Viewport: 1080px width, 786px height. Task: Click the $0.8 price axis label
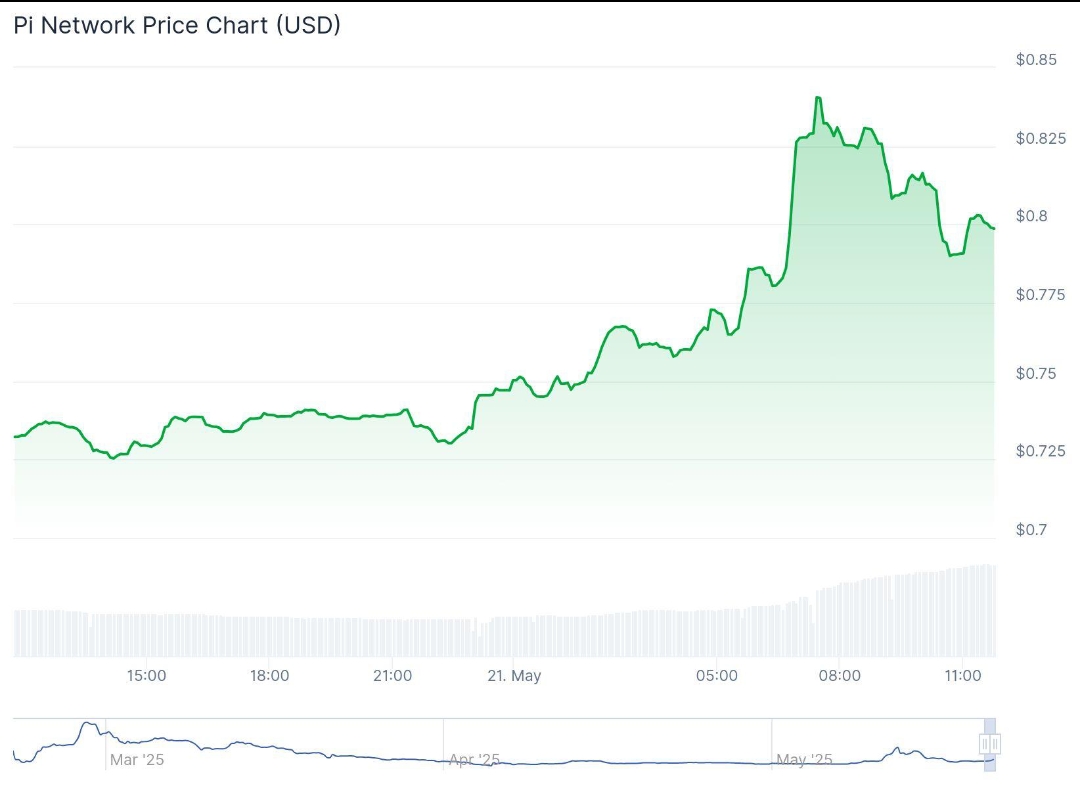[1031, 216]
